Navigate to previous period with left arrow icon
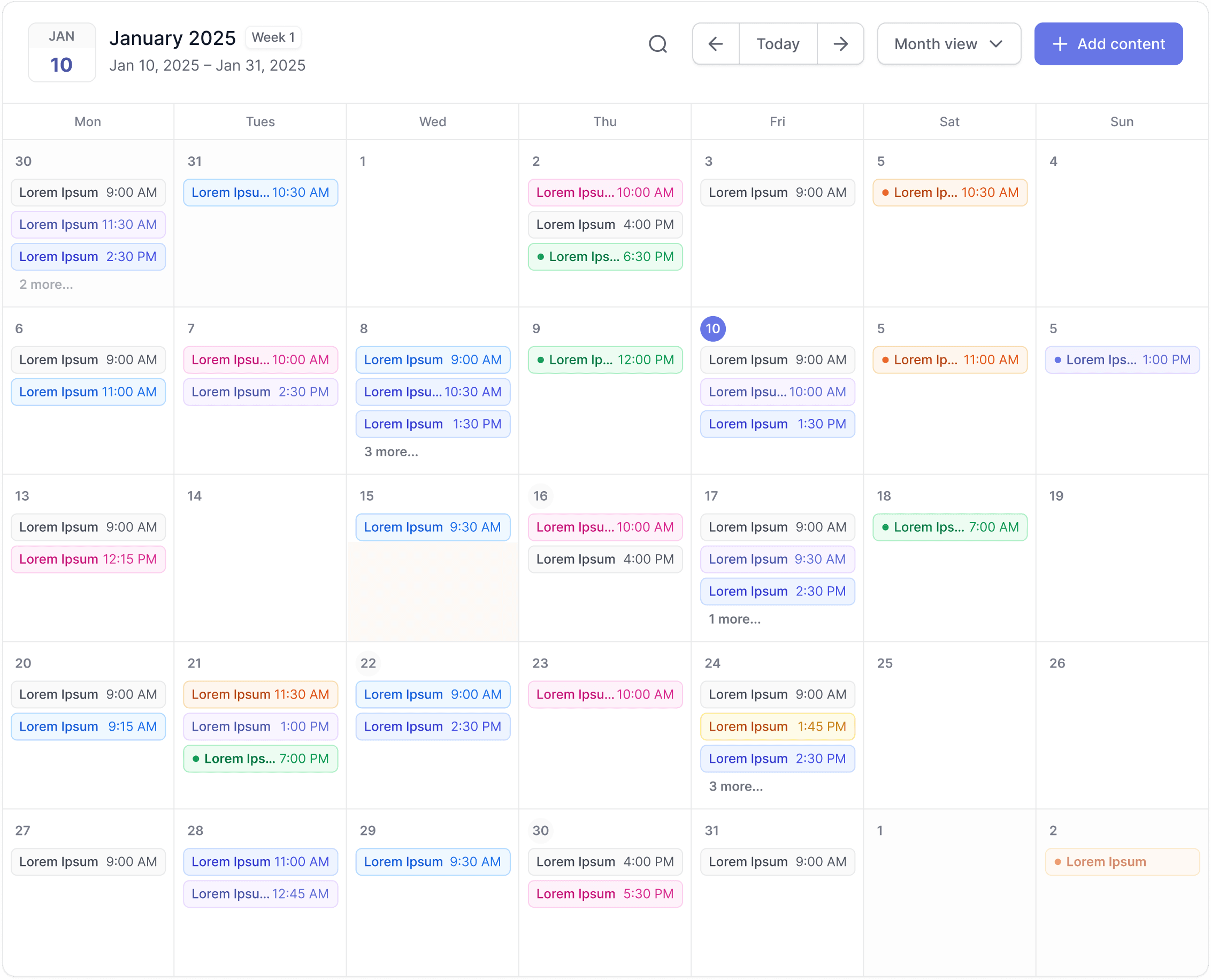The image size is (1211, 980). click(x=715, y=43)
